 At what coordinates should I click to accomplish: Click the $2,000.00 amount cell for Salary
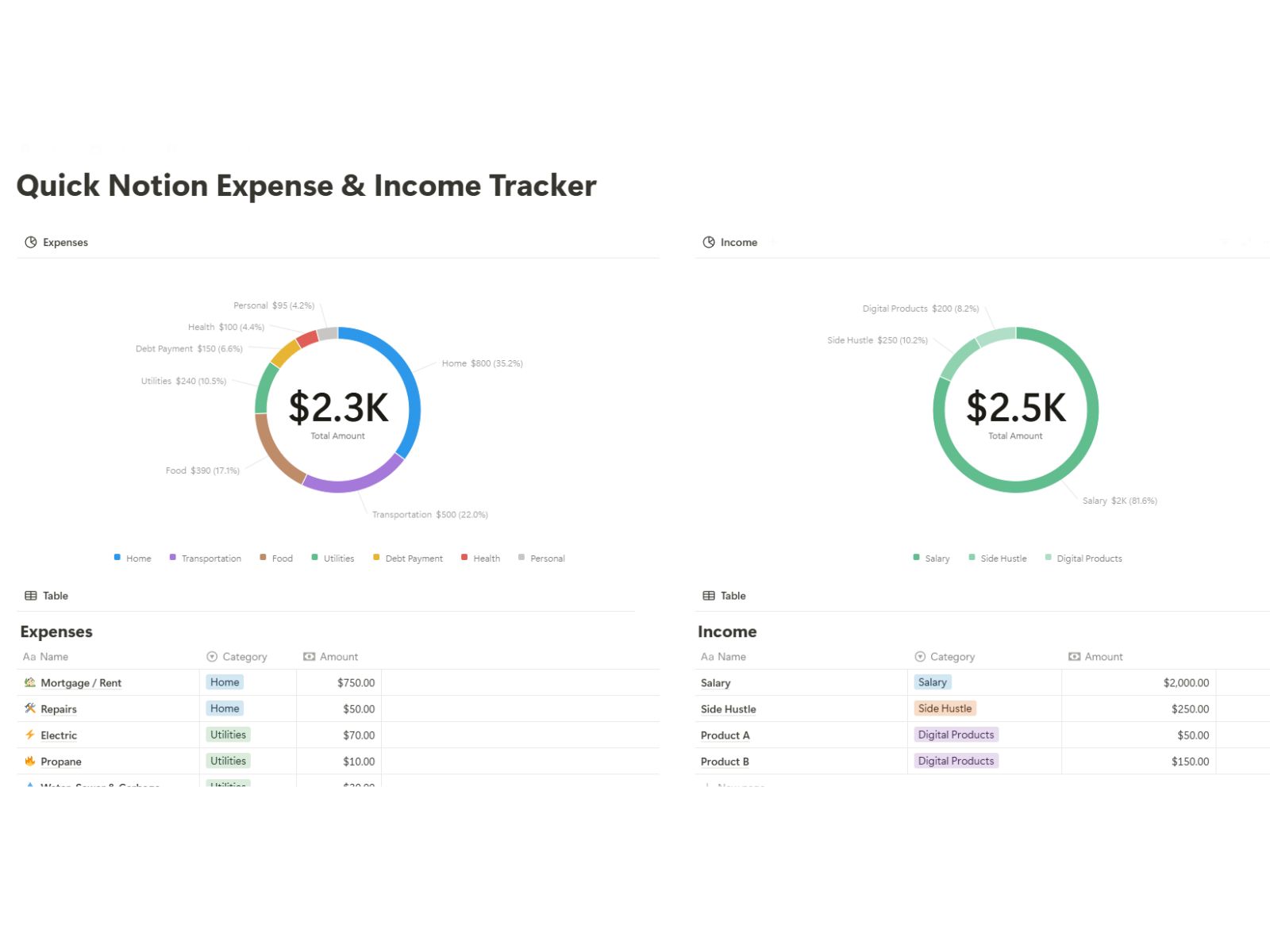coord(1185,682)
